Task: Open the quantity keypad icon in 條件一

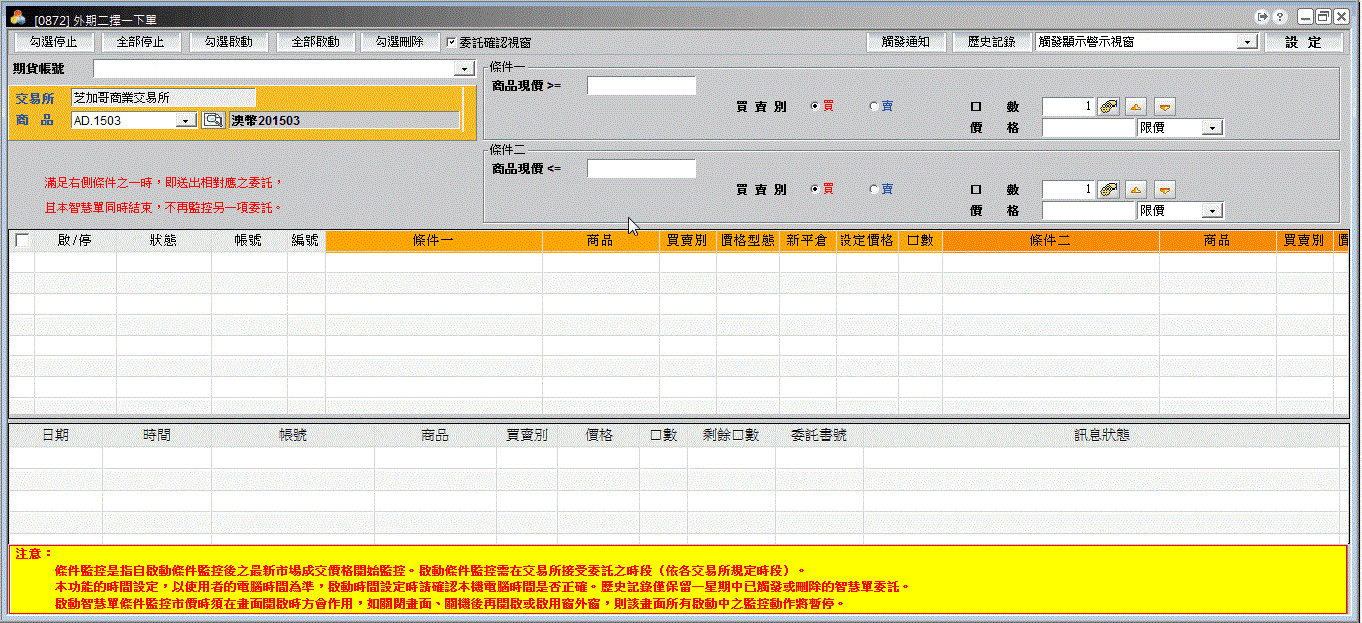Action: pos(1108,107)
